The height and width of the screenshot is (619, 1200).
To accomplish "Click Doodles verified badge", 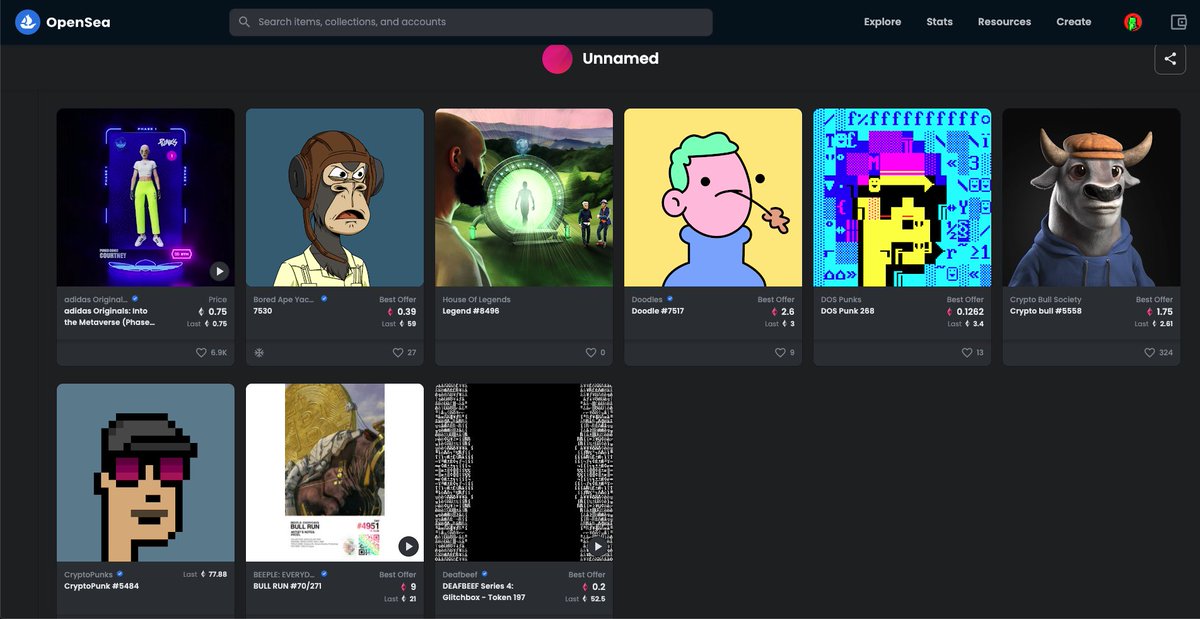I will click(x=669, y=299).
